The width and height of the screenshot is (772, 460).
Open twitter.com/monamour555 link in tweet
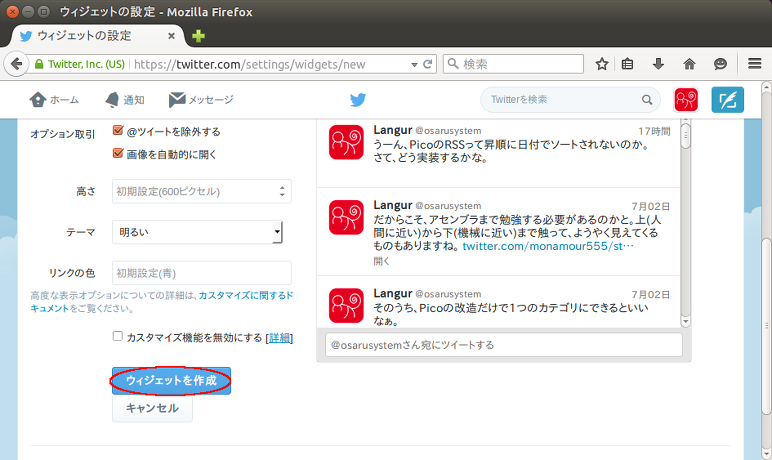tap(548, 246)
